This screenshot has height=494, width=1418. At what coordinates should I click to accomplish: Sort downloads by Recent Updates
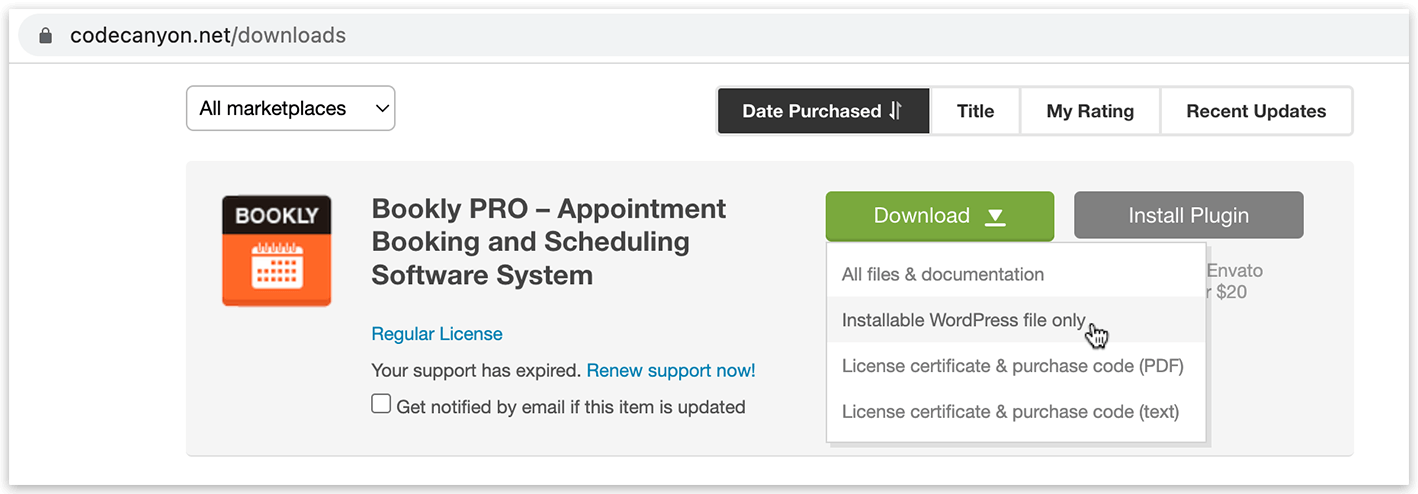pos(1256,111)
